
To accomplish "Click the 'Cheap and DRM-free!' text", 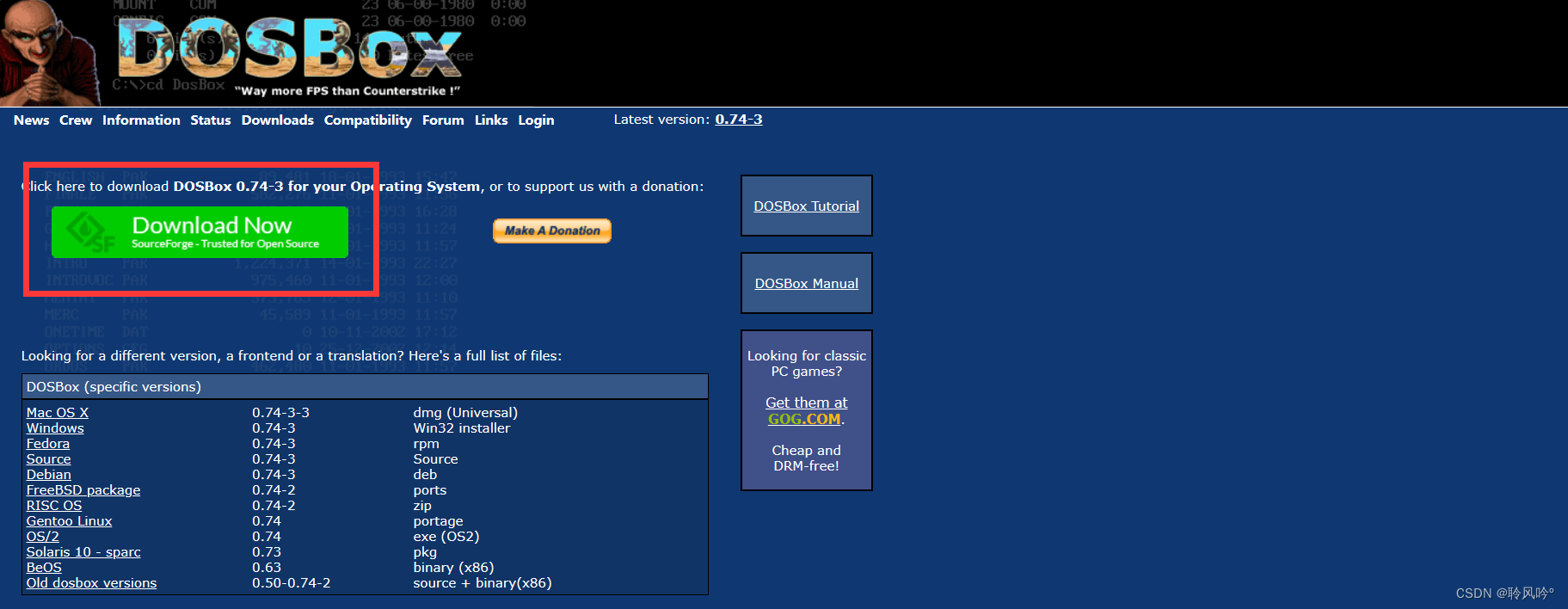I will 807,458.
